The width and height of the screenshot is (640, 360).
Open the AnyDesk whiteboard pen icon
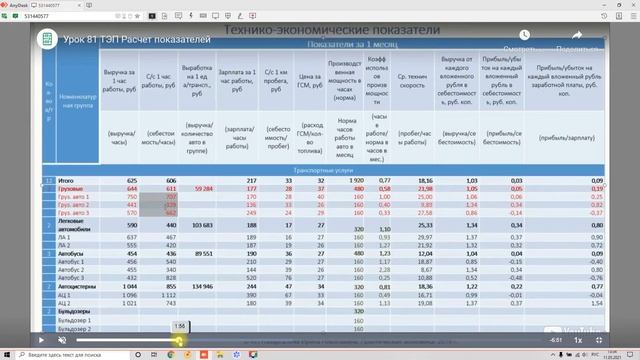pos(240,16)
